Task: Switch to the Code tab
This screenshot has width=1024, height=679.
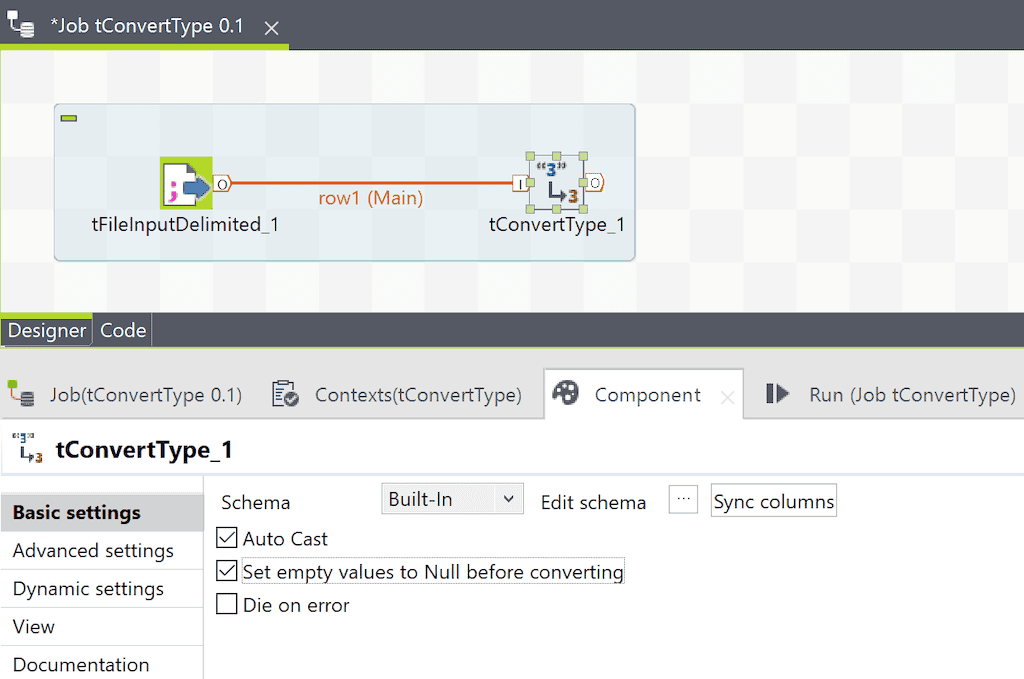Action: (x=123, y=329)
